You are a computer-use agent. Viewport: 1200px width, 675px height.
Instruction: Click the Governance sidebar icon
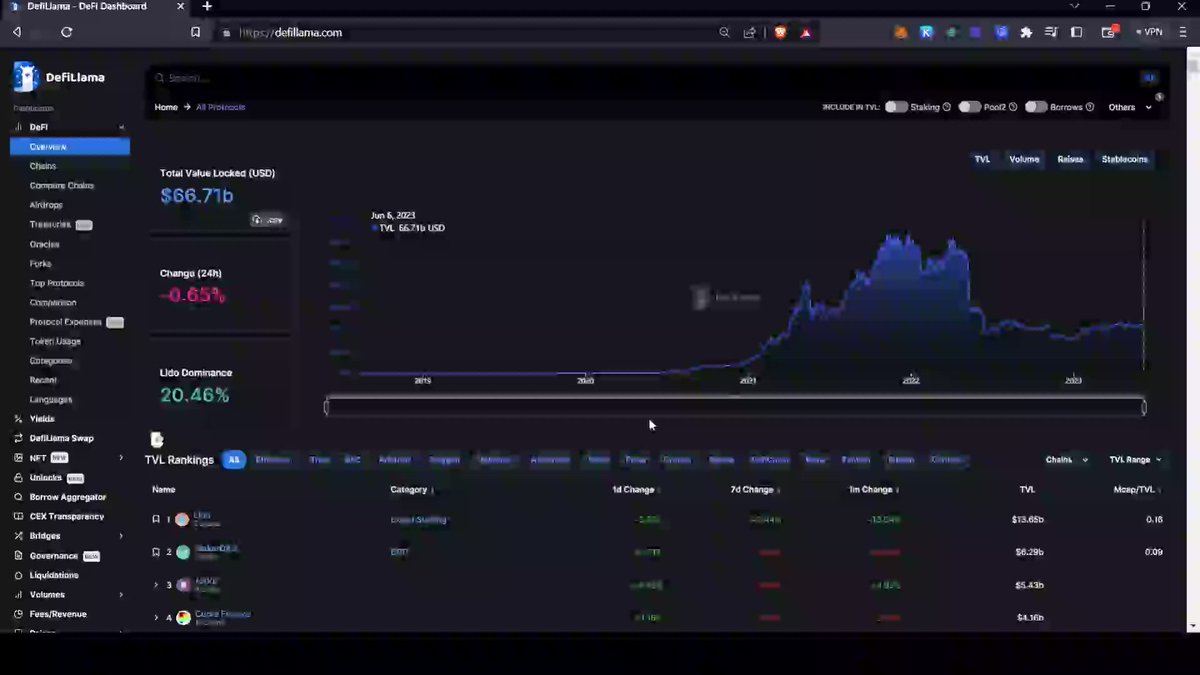pyautogui.click(x=19, y=555)
